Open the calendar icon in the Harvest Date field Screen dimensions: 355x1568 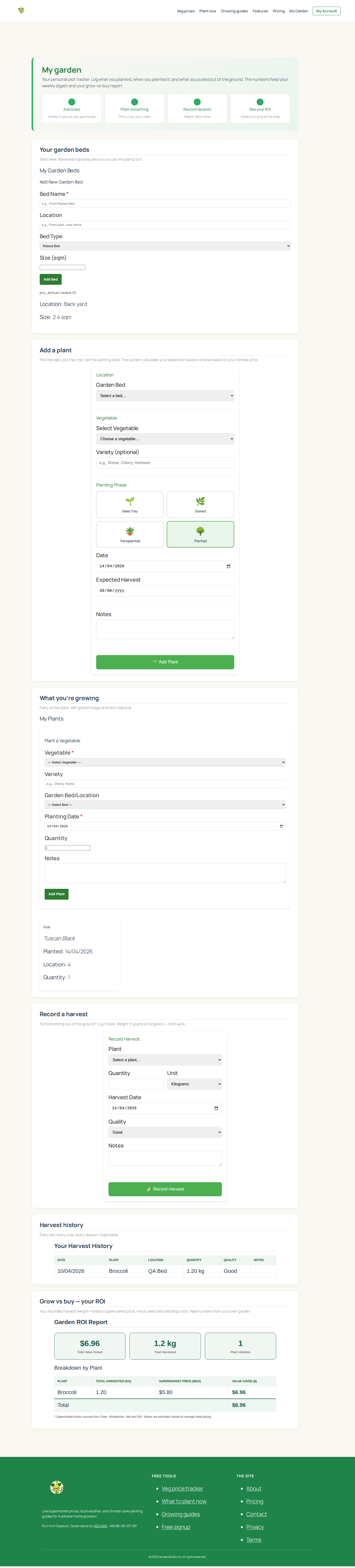(216, 1108)
